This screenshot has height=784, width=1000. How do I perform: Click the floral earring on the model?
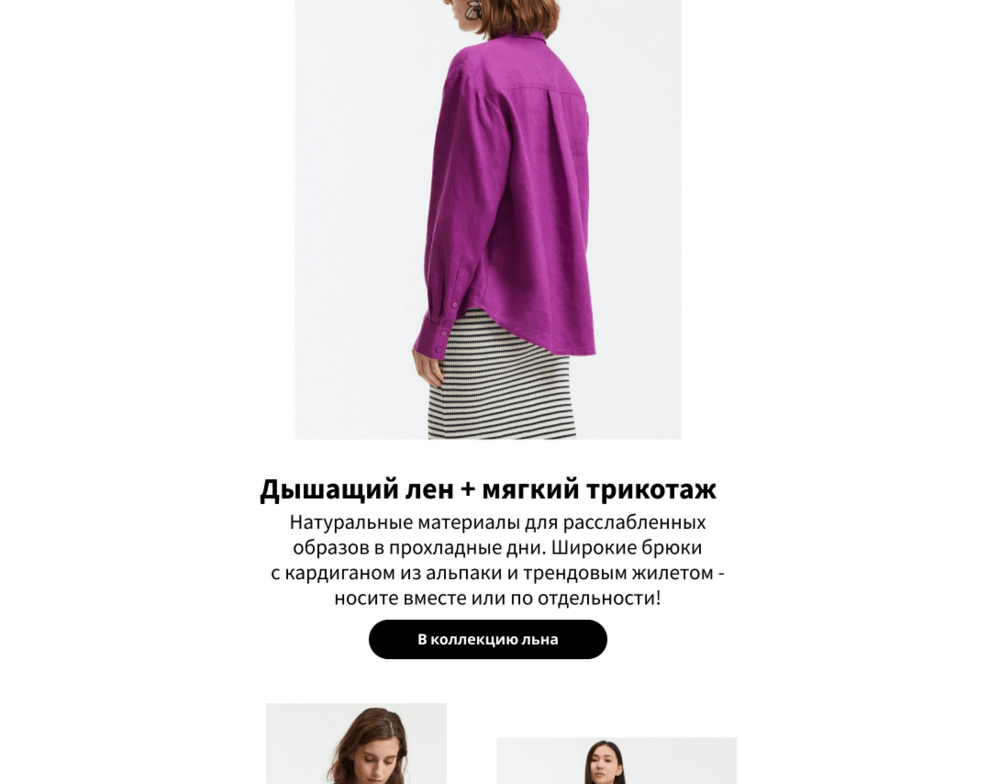coord(473,9)
